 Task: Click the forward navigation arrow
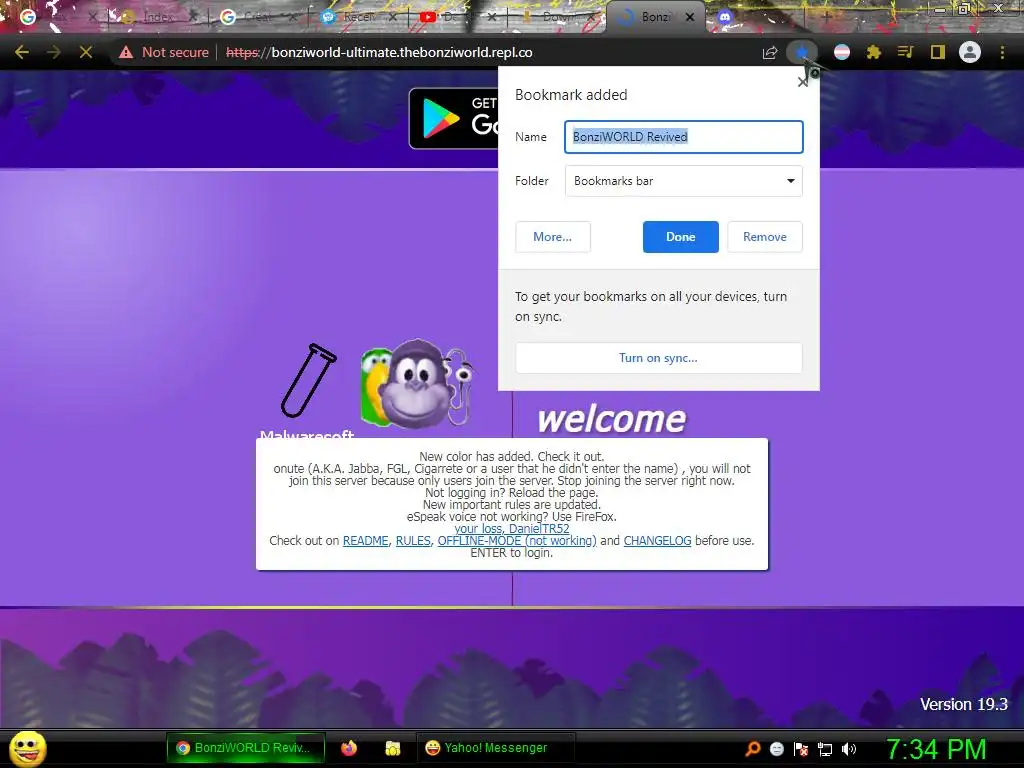coord(54,52)
